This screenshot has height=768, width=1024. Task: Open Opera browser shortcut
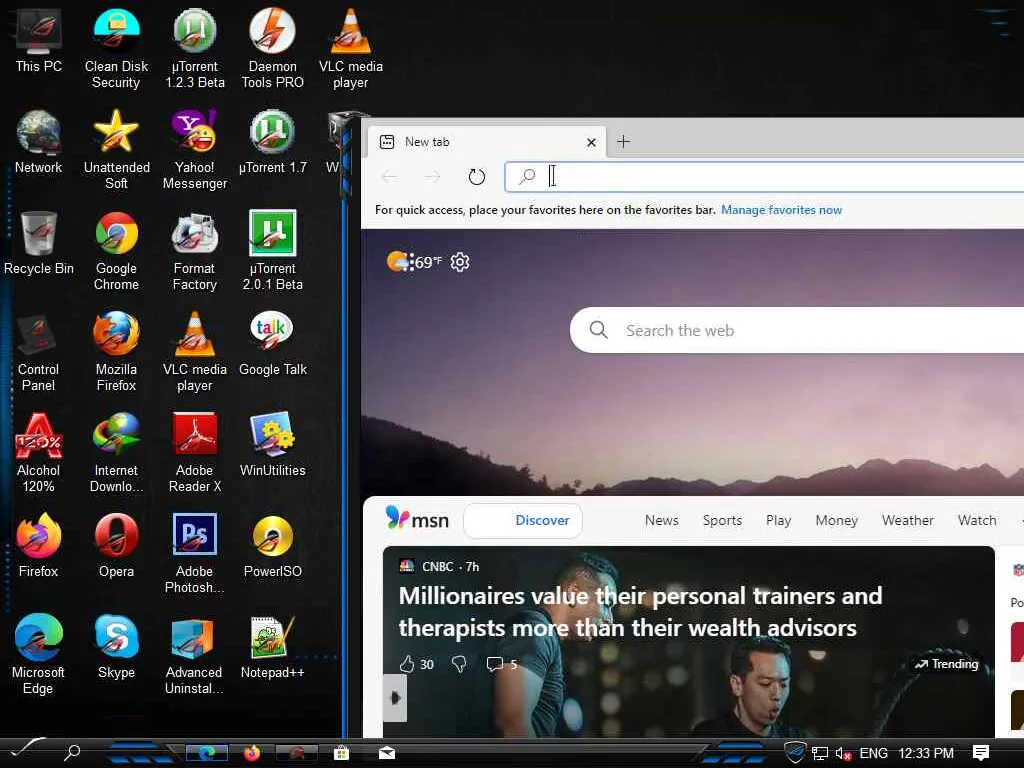tap(116, 546)
